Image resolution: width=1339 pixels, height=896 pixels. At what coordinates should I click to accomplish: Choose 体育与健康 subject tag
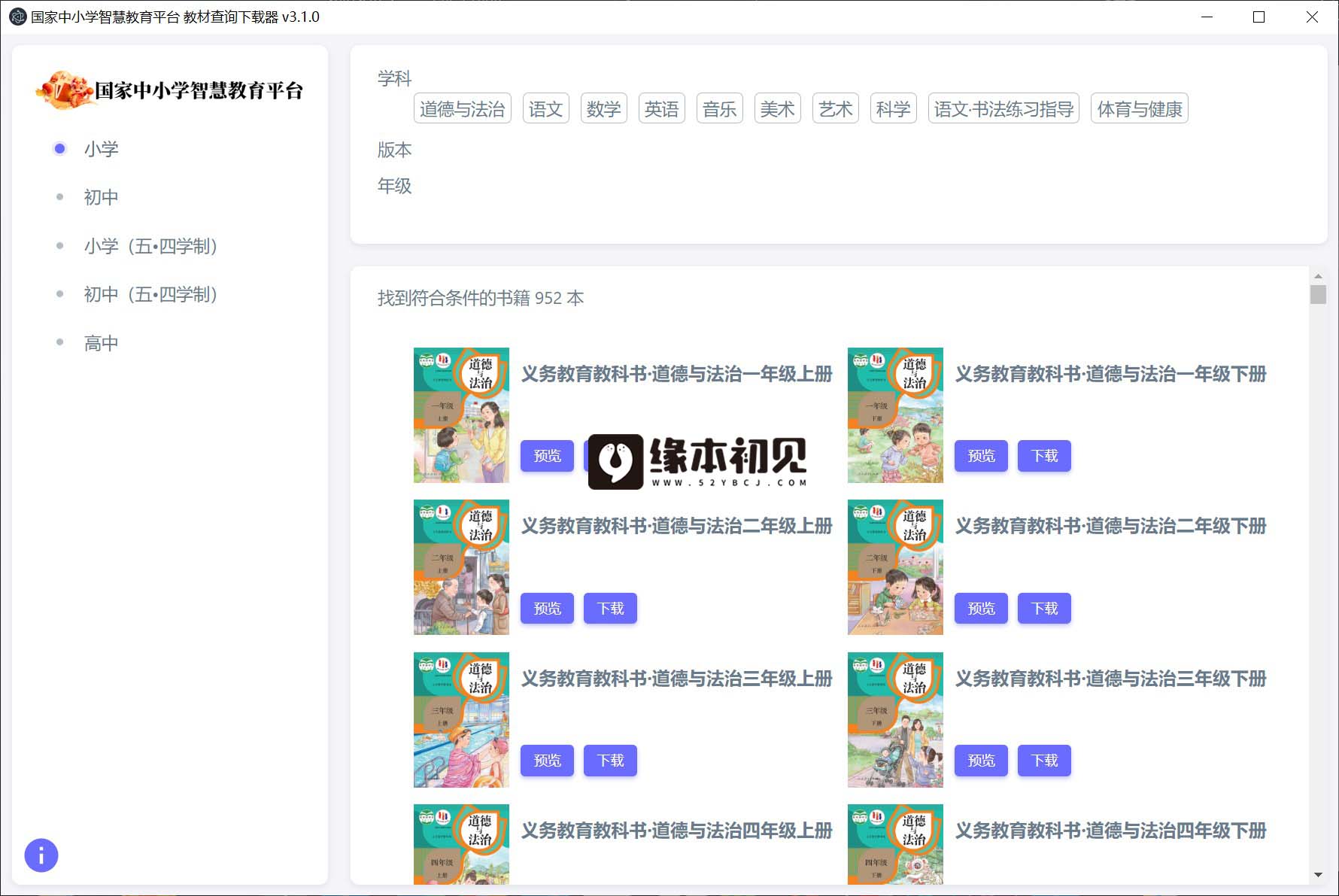(x=1140, y=109)
